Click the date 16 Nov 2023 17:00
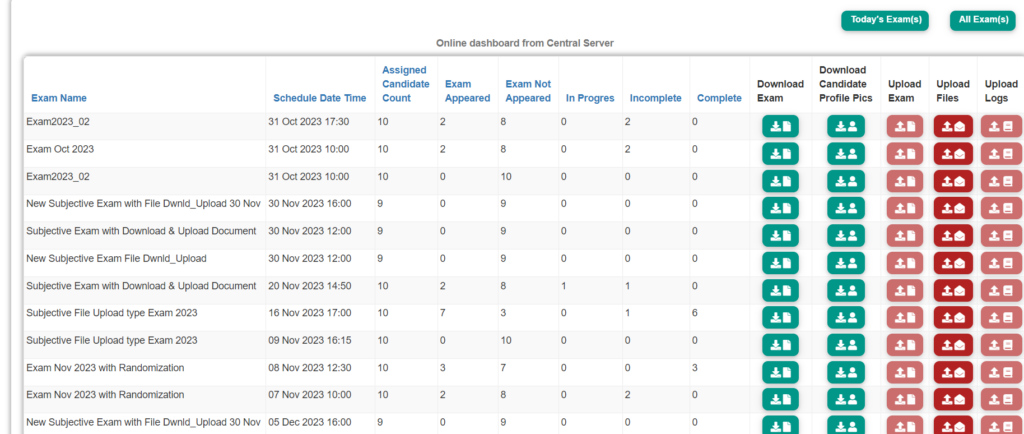The image size is (1024, 434). pyautogui.click(x=310, y=313)
